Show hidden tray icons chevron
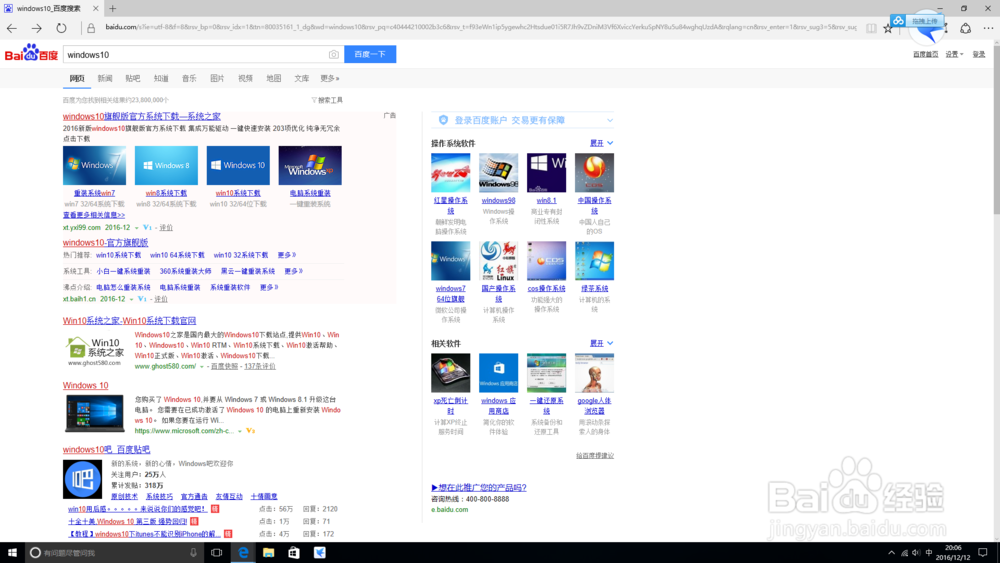The image size is (1000, 563). pos(892,553)
